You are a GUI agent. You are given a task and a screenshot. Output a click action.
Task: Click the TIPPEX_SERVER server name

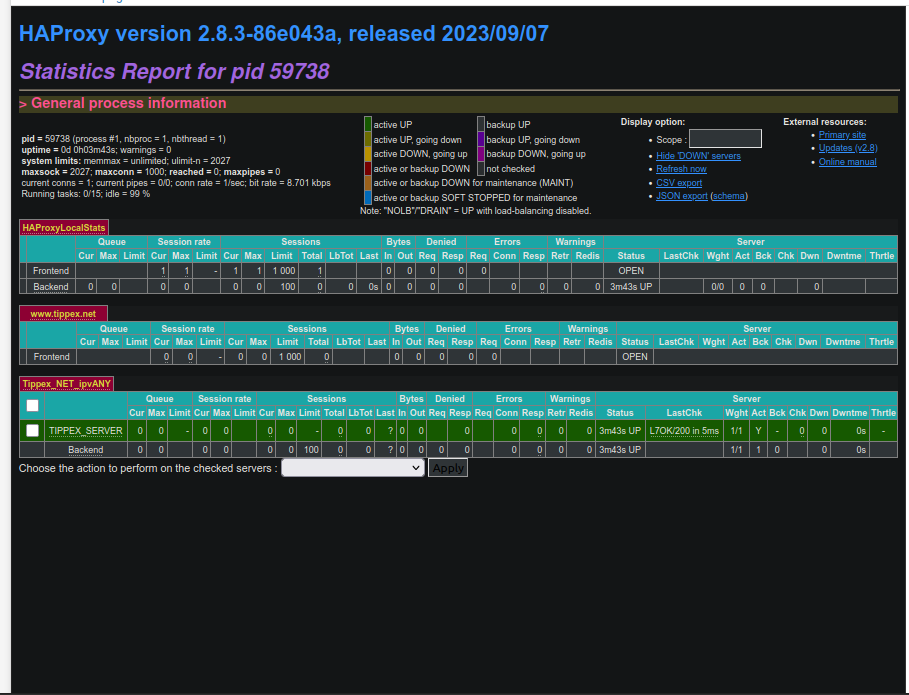tap(86, 431)
